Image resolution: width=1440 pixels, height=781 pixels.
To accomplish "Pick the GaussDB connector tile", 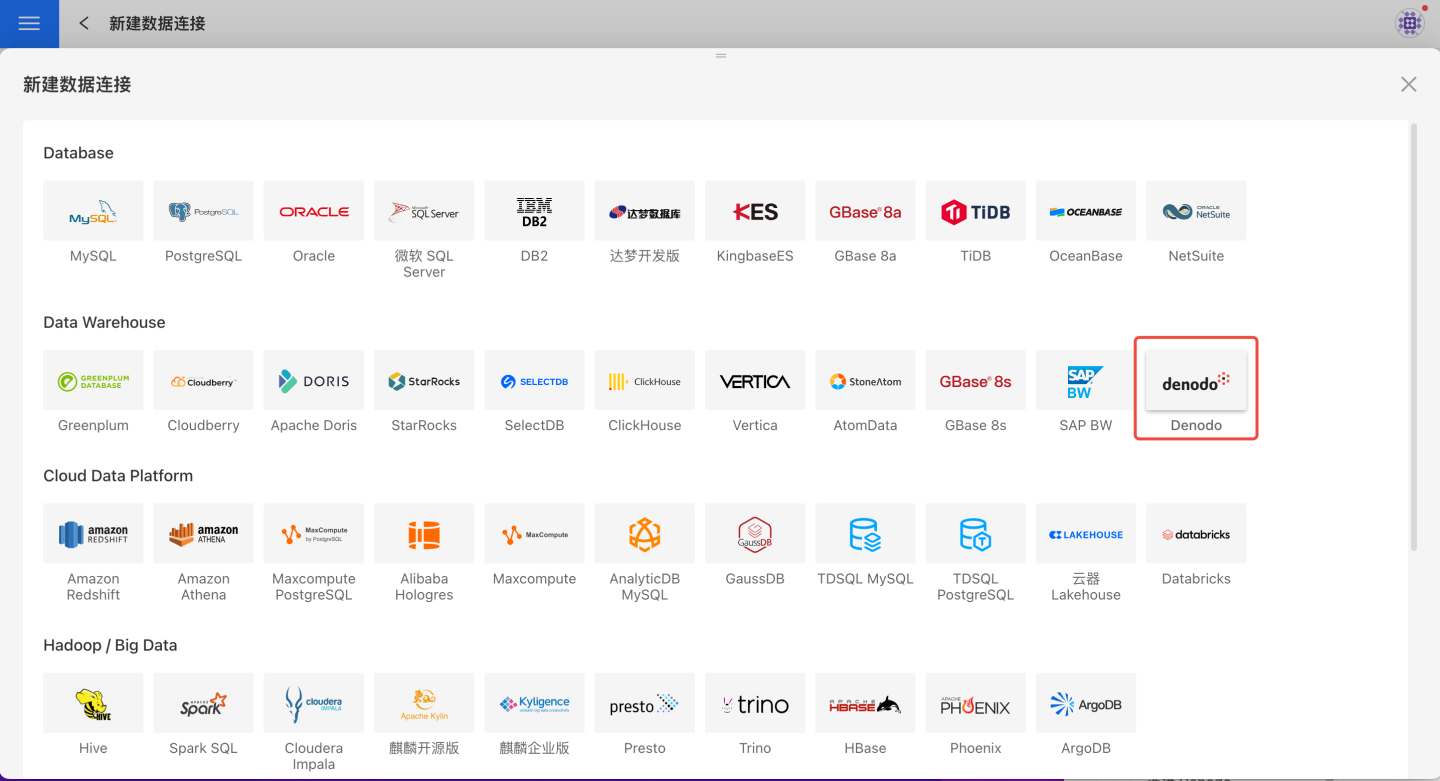I will click(755, 534).
